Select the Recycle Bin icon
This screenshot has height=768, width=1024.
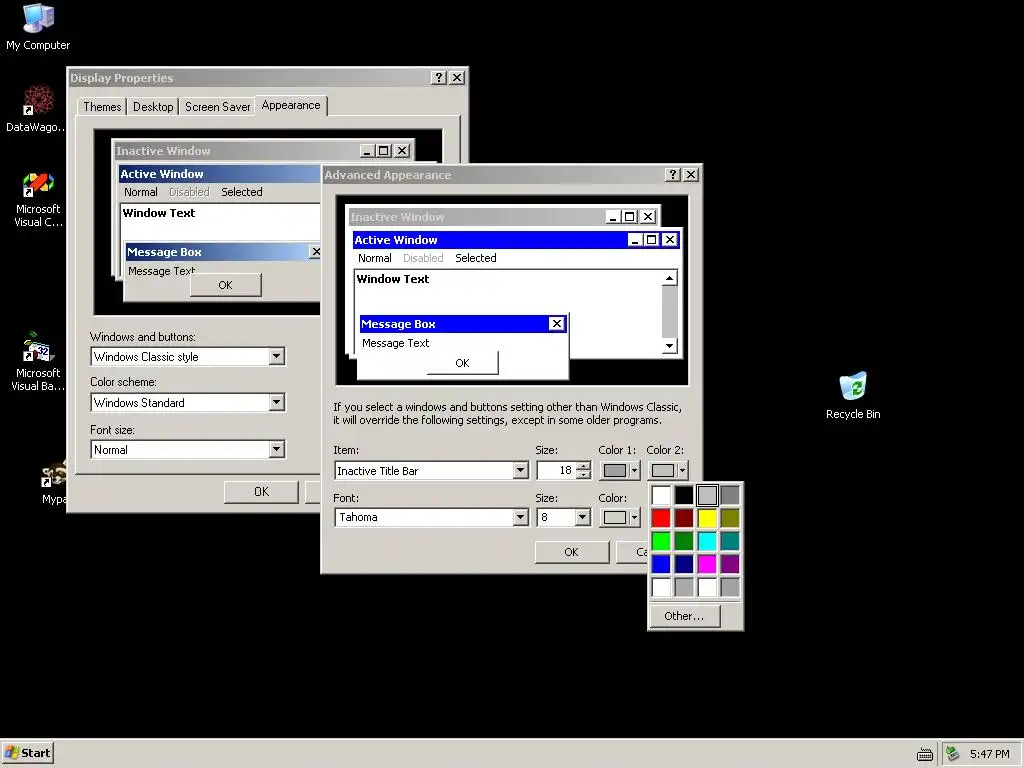tap(853, 396)
